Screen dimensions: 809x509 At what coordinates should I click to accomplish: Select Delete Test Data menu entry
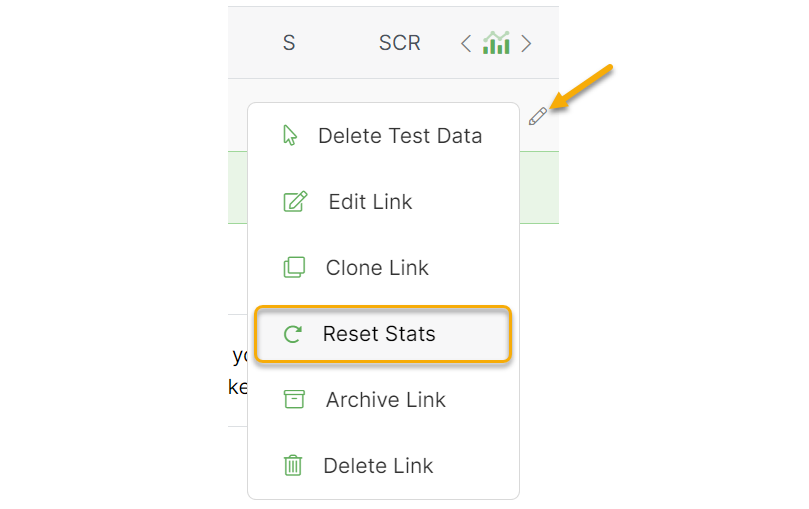click(x=399, y=136)
